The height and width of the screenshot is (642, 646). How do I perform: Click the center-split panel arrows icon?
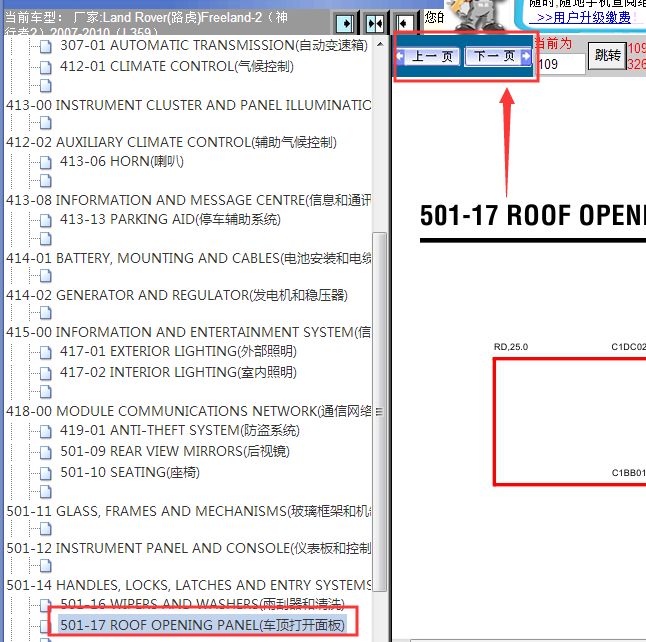click(375, 23)
